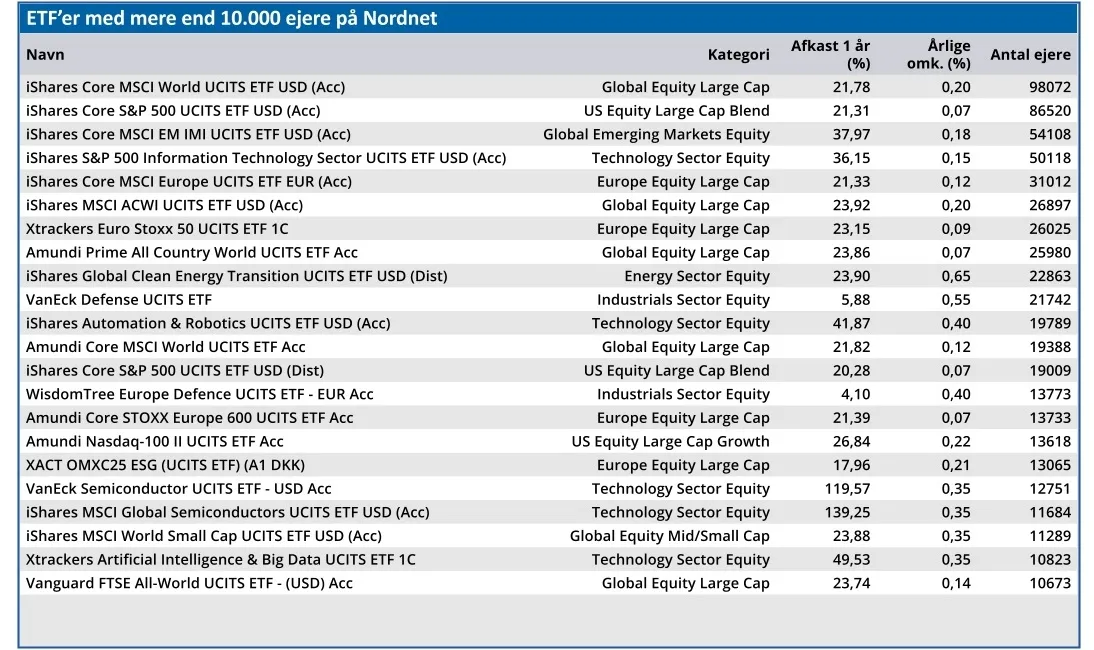Screen dimensions: 1094x650
Task: Click return value '49,53'
Action: coord(851,560)
